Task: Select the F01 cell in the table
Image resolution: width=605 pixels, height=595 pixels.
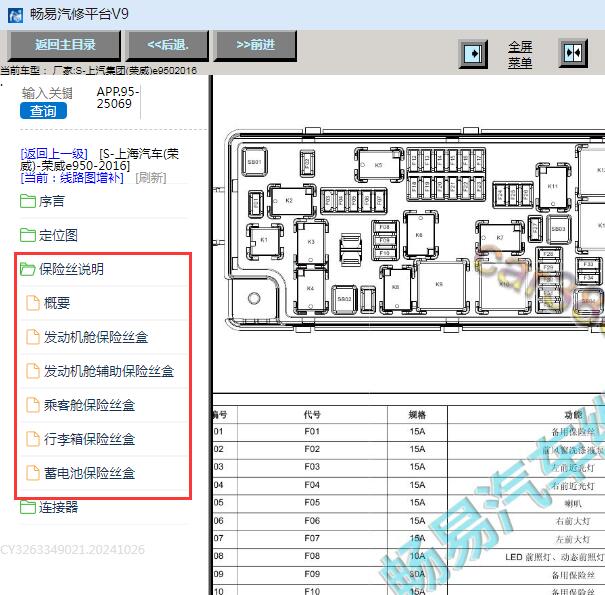Action: pos(312,431)
